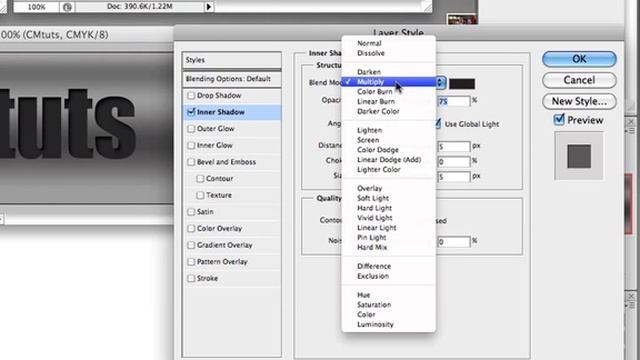Click the Blend Mode dropdown arrows

[440, 82]
